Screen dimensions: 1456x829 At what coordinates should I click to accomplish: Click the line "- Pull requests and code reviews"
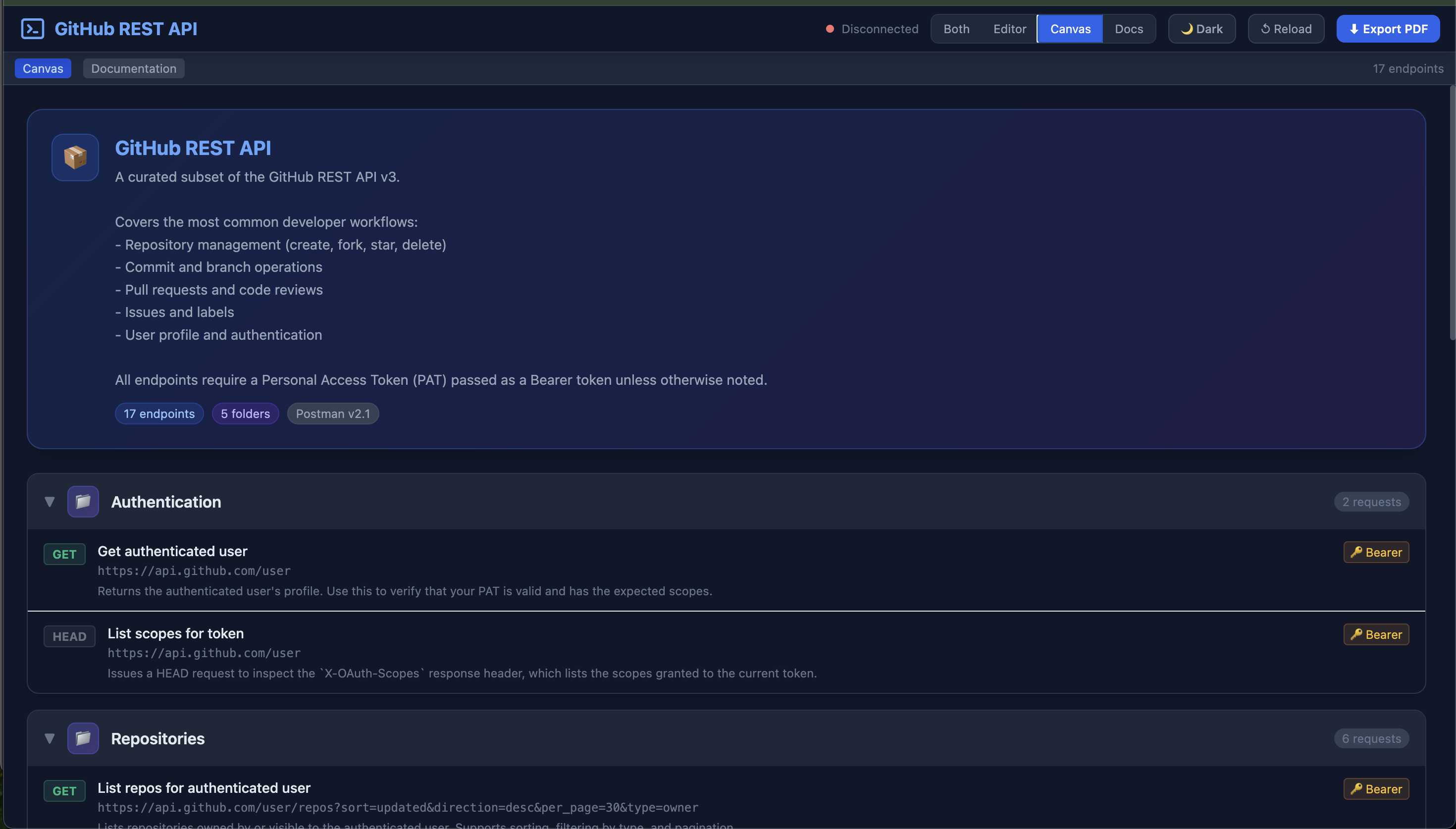click(x=219, y=290)
